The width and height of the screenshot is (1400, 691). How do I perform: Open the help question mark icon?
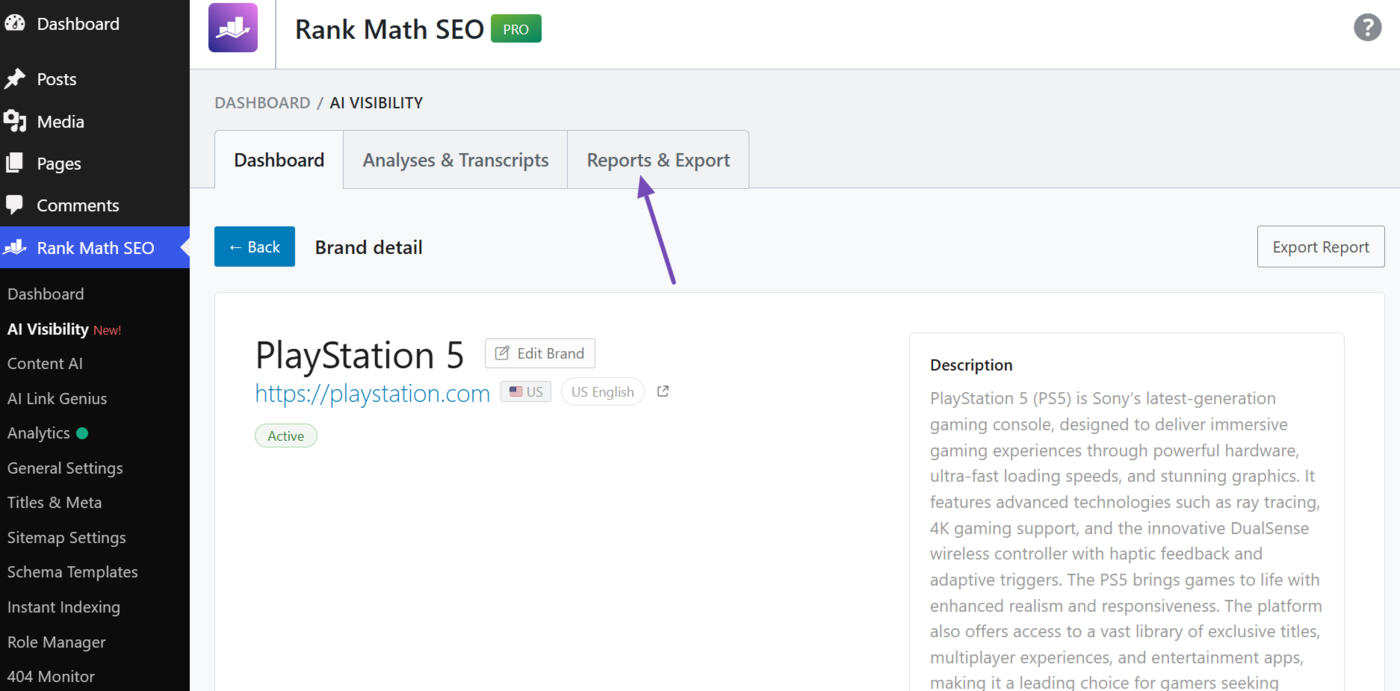[1367, 27]
